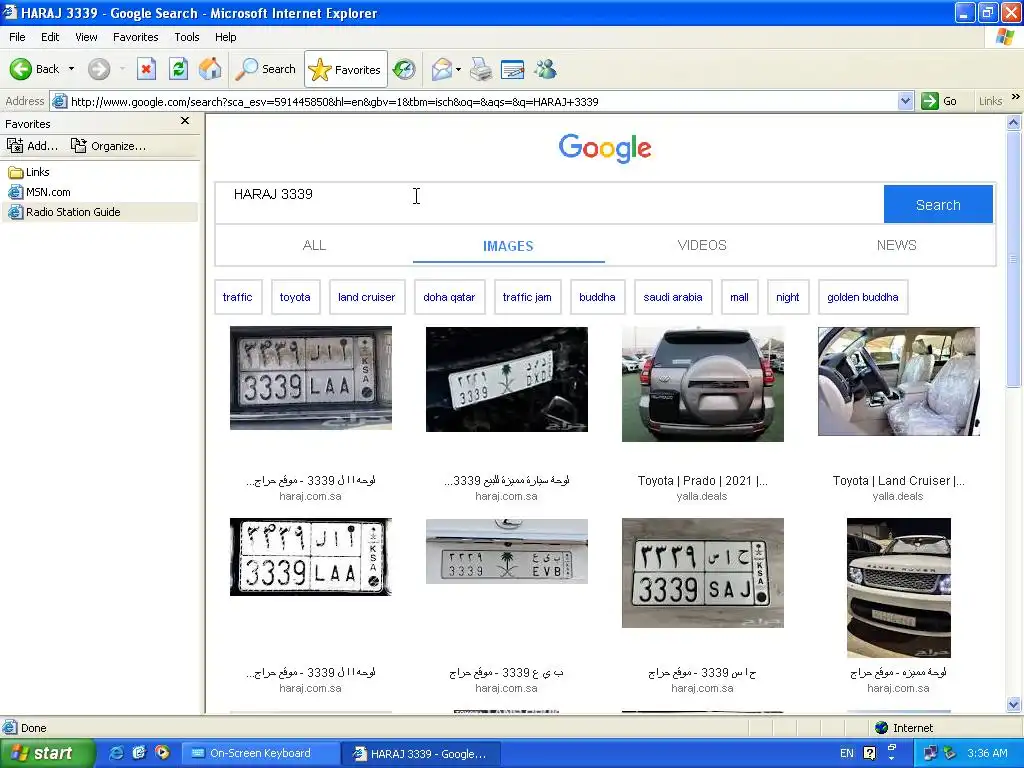Click the Forward arrow button

coord(99,69)
